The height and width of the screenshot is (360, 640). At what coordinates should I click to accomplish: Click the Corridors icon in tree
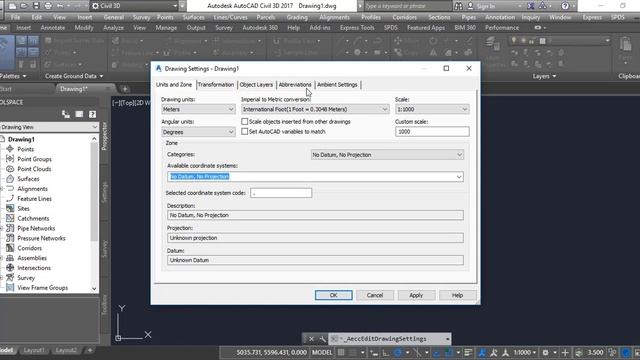click(x=10, y=248)
